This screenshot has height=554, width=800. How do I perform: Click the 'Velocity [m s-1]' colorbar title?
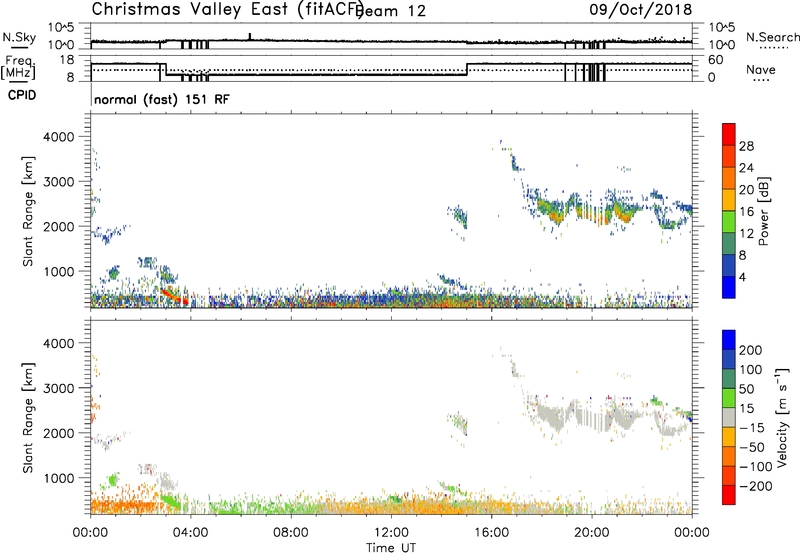click(782, 417)
